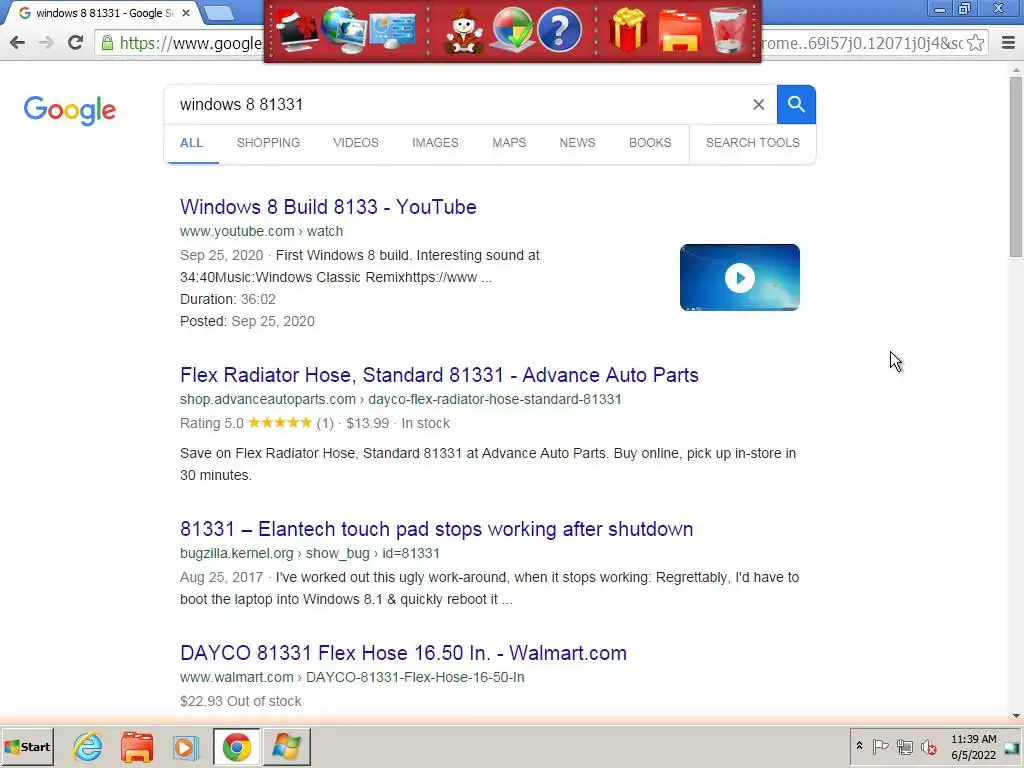Click the green padlock icon in address bar

coord(107,43)
